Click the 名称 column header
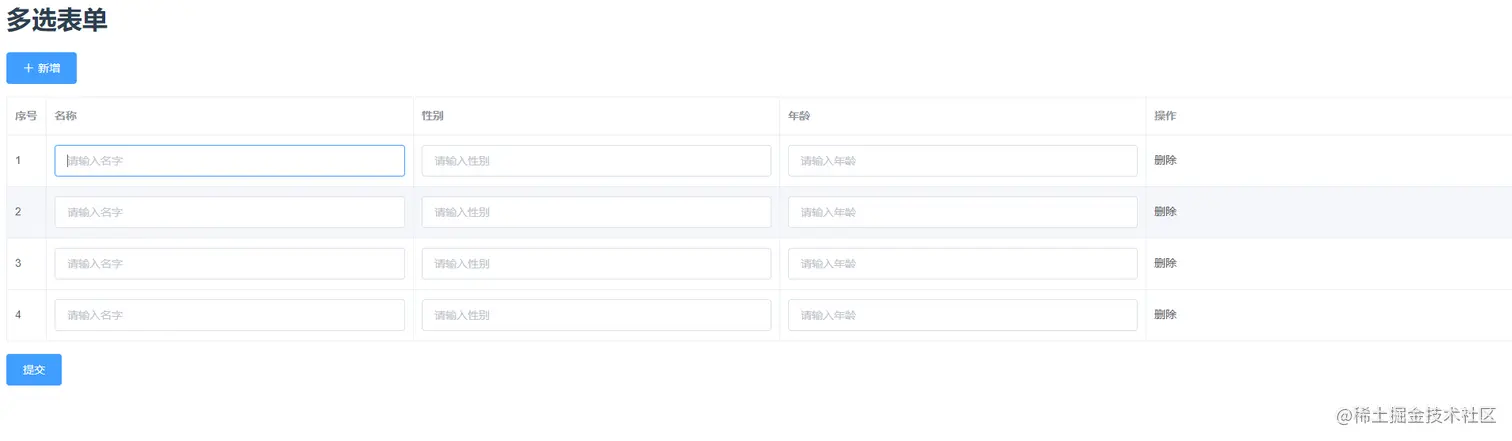The image size is (1512, 441). [66, 116]
